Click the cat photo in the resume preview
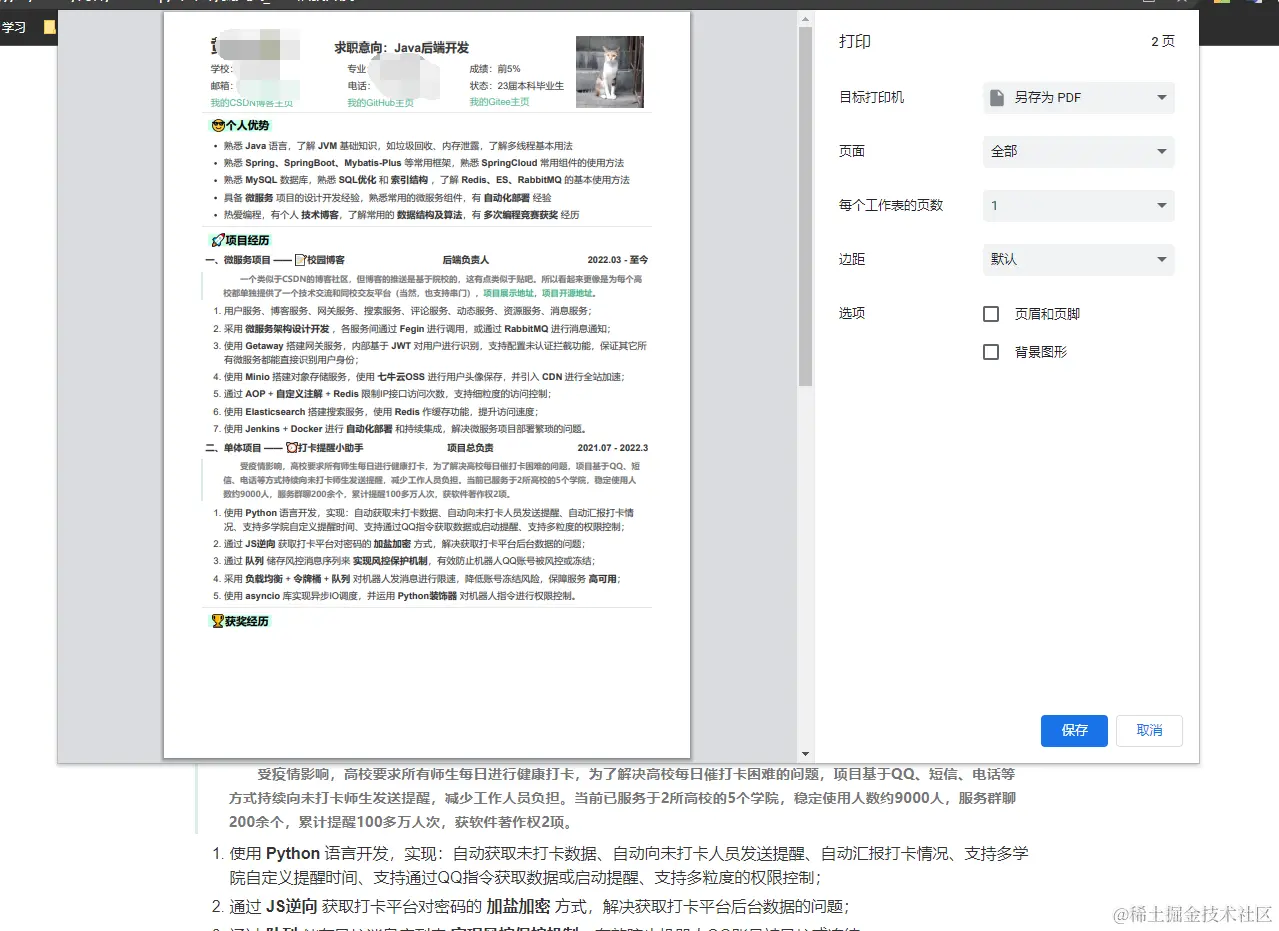The image size is (1279, 931). pos(609,71)
